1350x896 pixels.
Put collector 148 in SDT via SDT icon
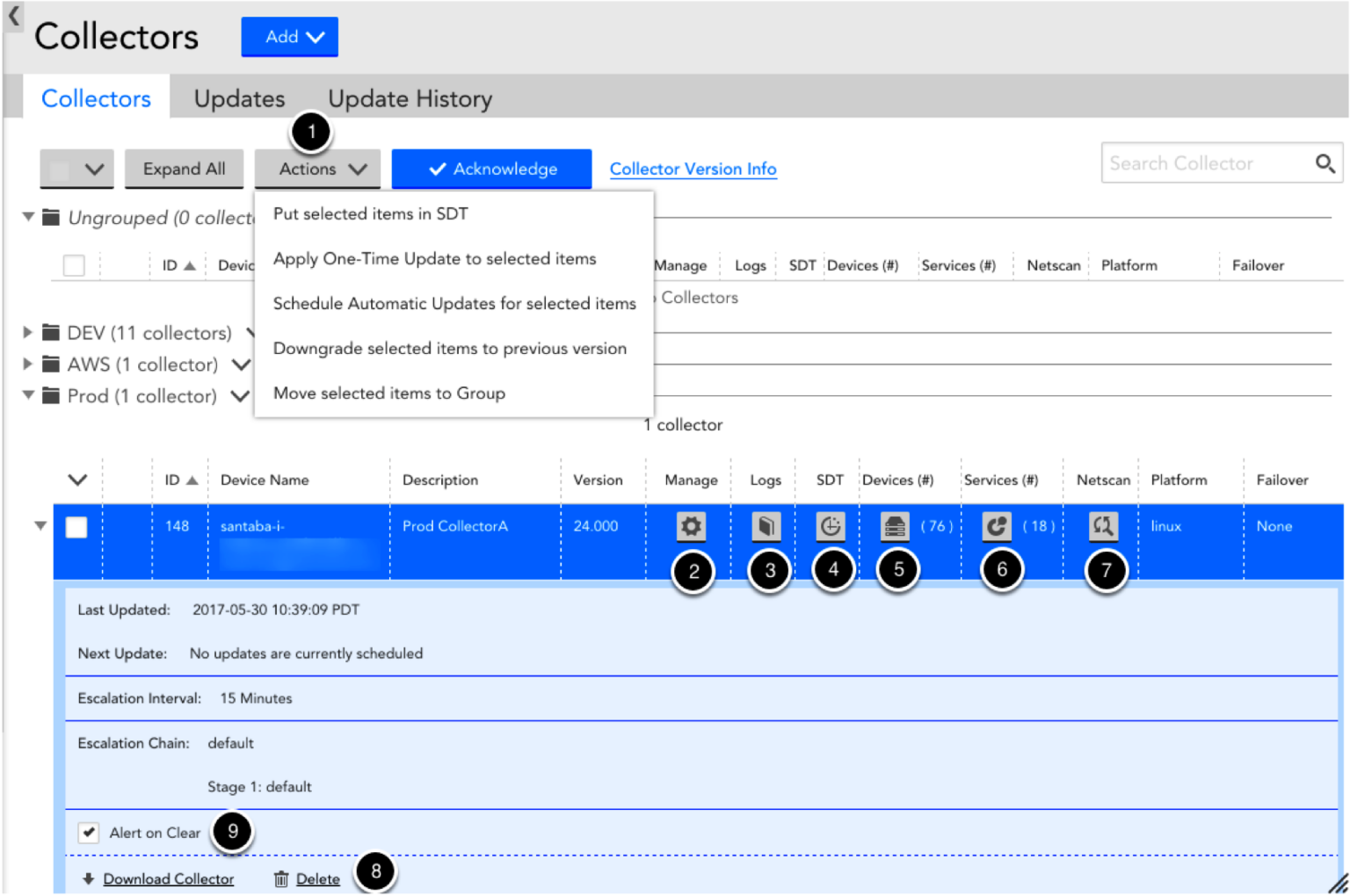tap(831, 526)
